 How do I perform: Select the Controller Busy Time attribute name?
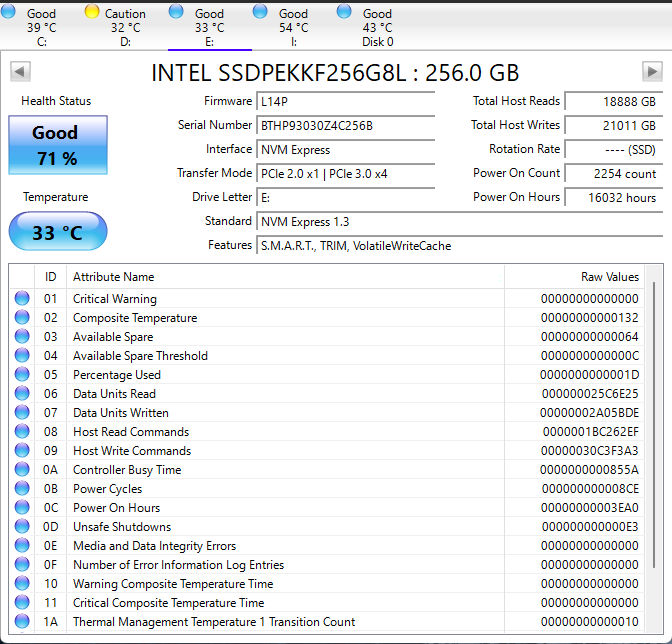(127, 470)
